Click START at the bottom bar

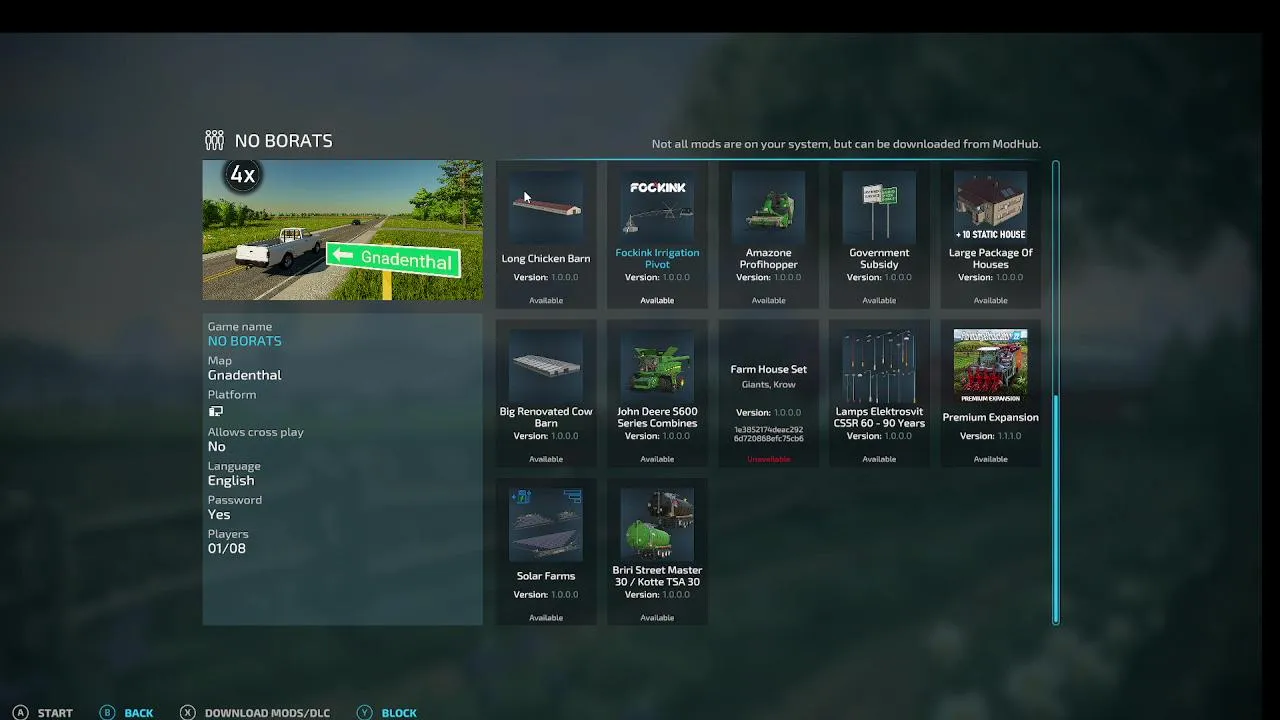[55, 713]
